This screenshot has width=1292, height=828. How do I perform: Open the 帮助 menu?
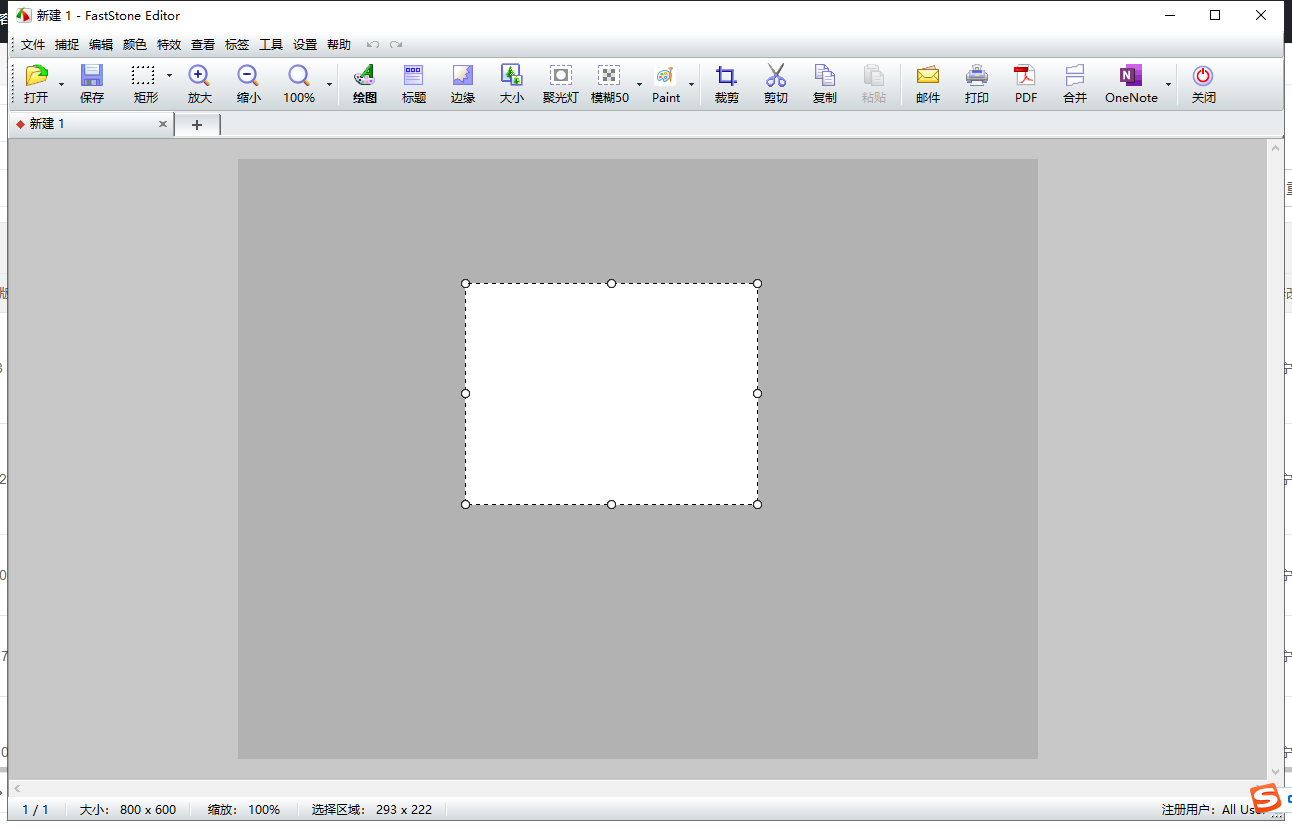click(339, 45)
